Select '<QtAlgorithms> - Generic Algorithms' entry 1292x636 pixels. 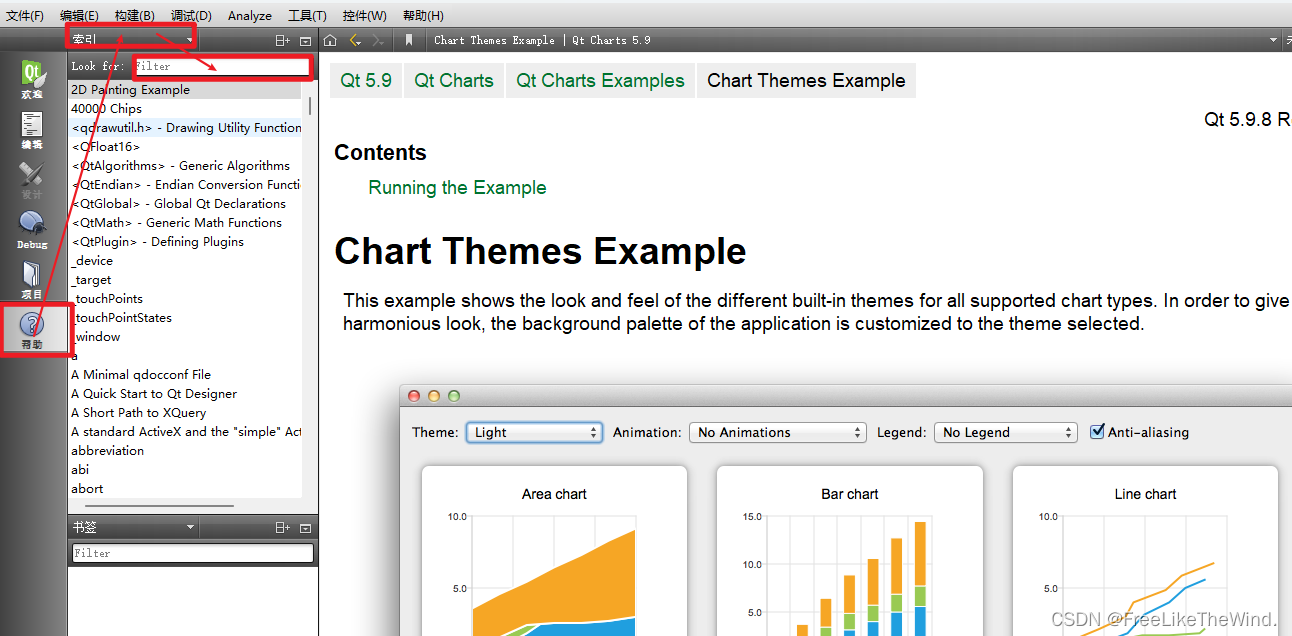(185, 165)
